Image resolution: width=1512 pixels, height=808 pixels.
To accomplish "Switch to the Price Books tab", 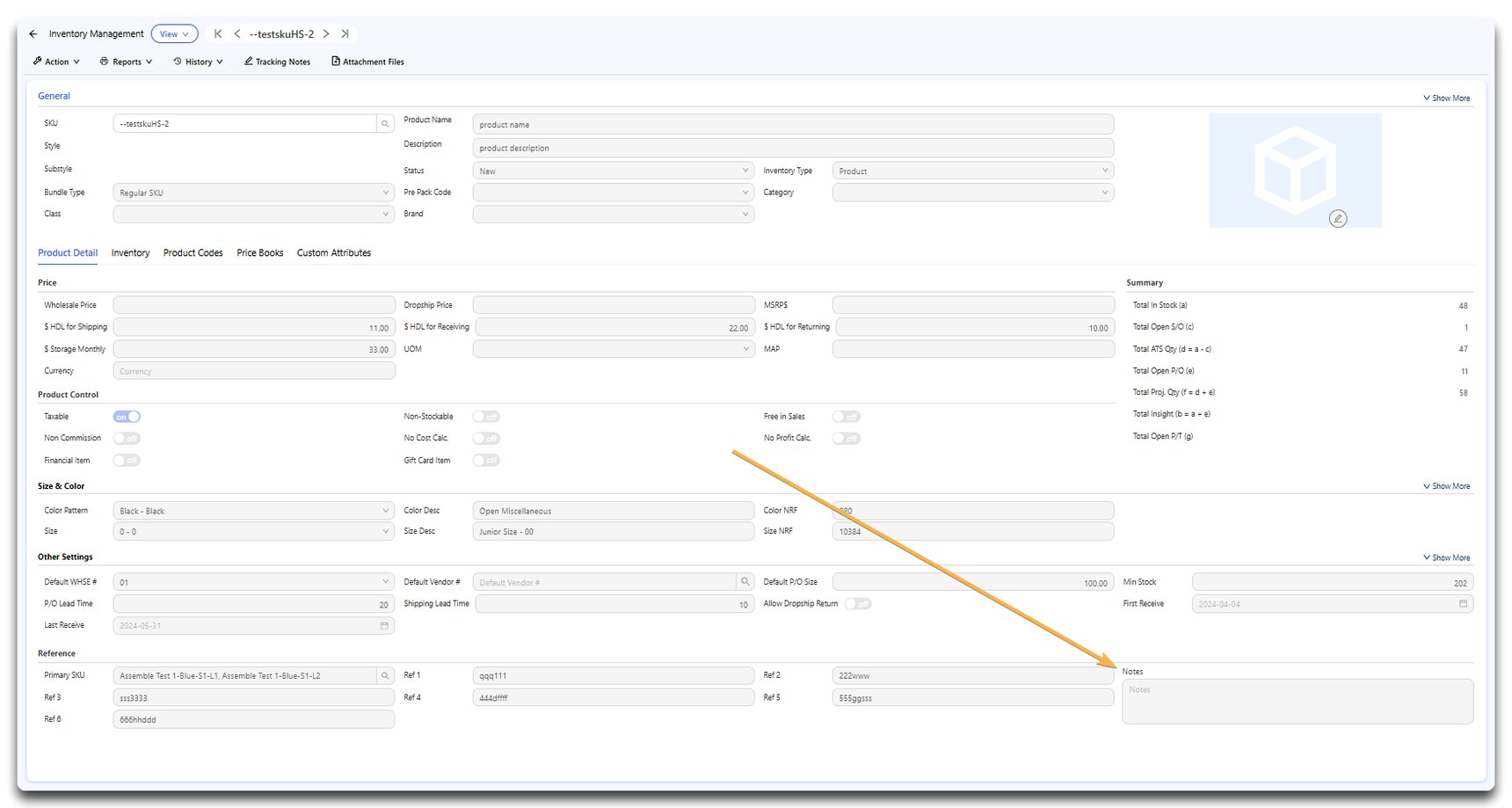I will (259, 252).
